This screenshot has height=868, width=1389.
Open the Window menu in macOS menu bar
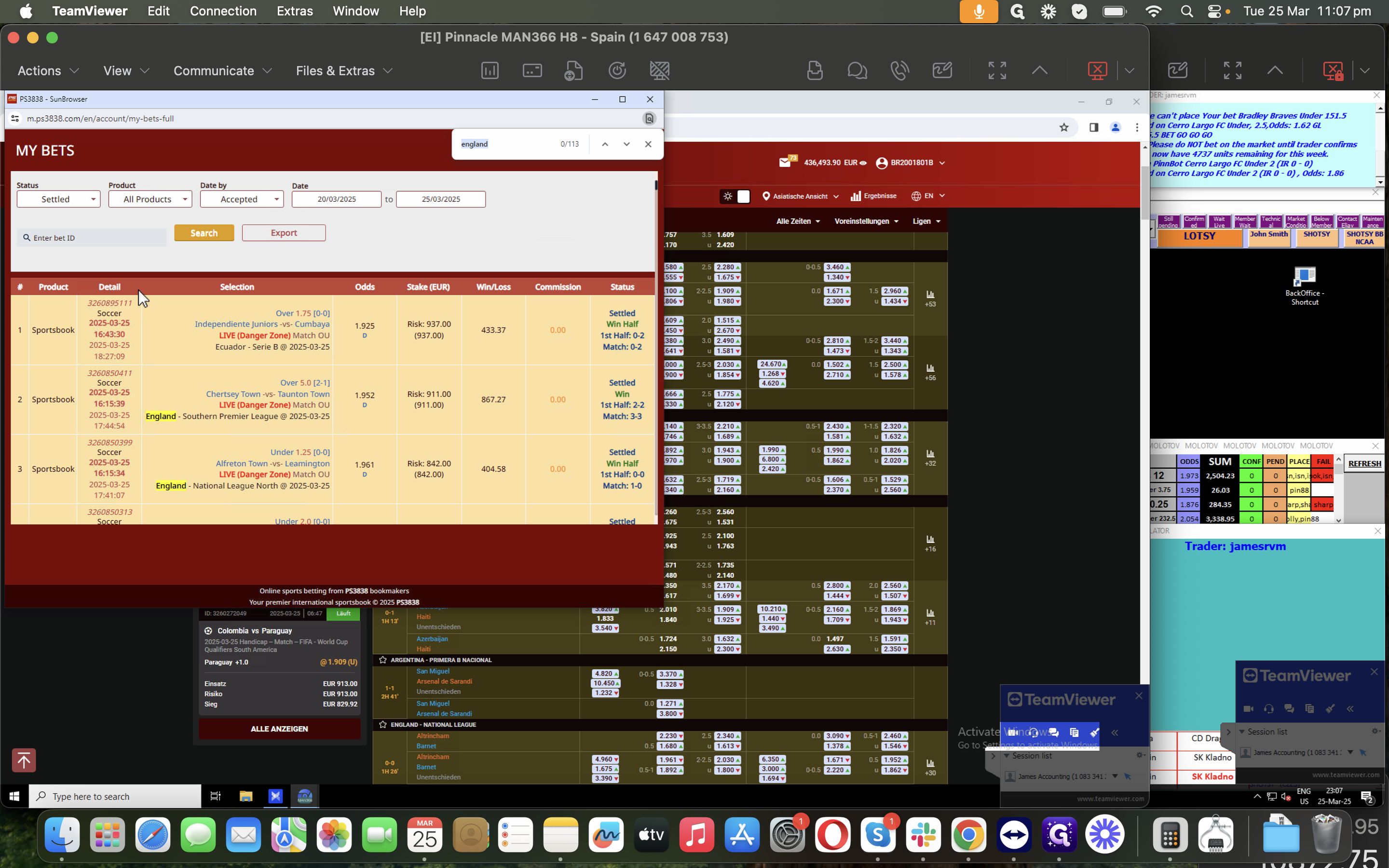coord(355,11)
